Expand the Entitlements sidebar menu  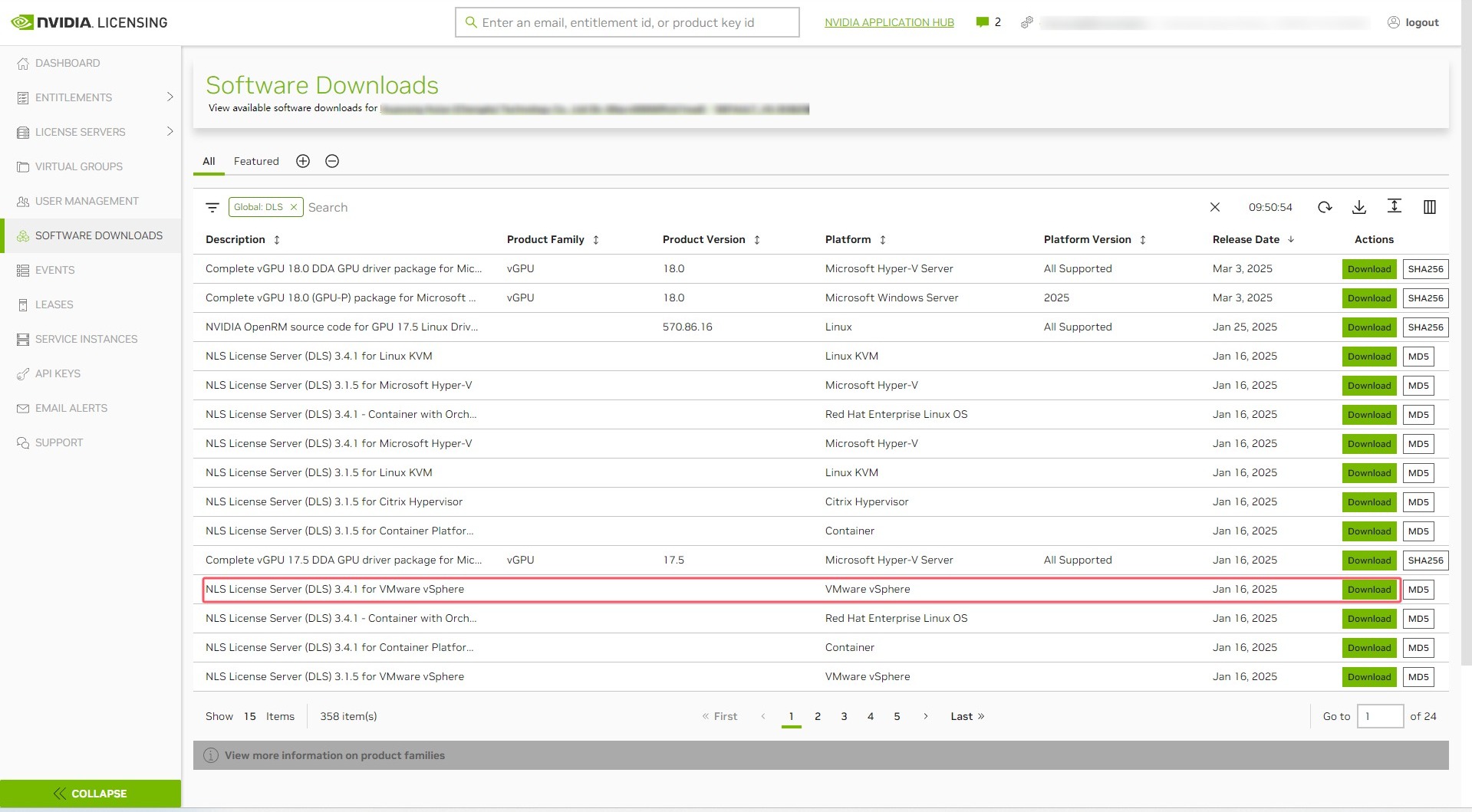[x=170, y=97]
